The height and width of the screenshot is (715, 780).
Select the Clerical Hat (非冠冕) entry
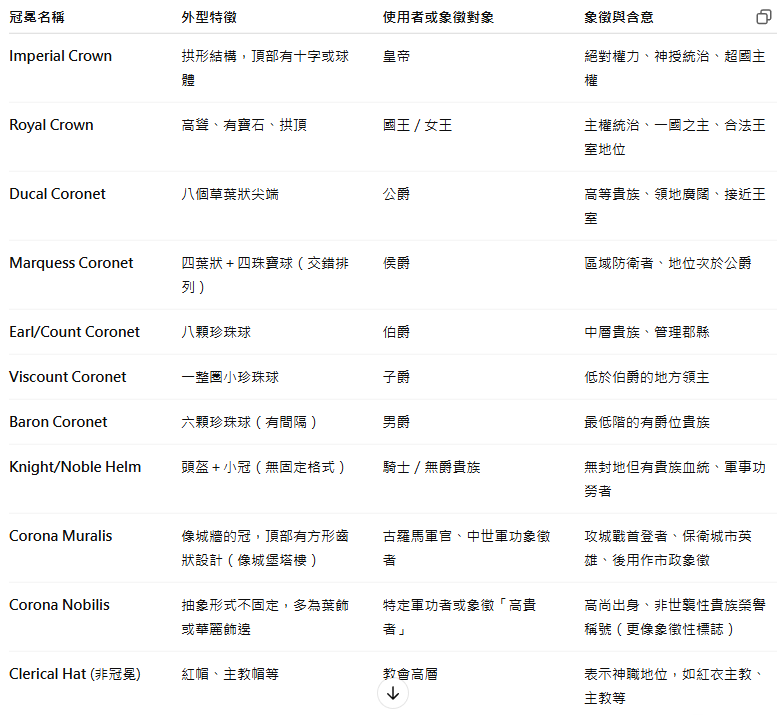75,674
